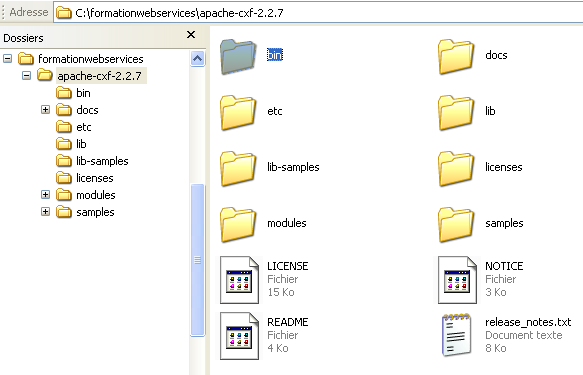Select the LICENSE file icon
The width and height of the screenshot is (583, 375).
(x=239, y=280)
